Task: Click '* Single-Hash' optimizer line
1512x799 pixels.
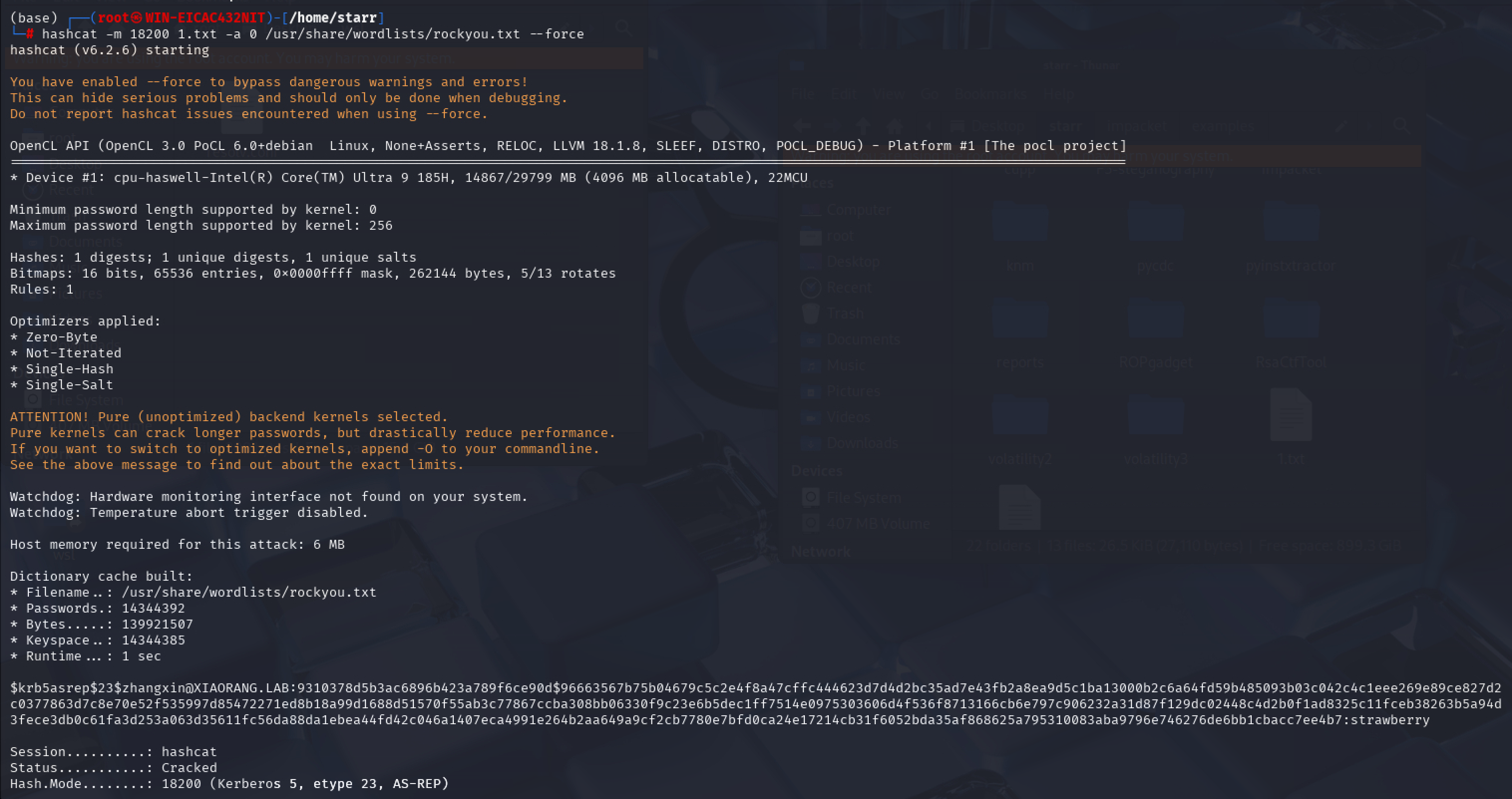Action: (x=62, y=369)
